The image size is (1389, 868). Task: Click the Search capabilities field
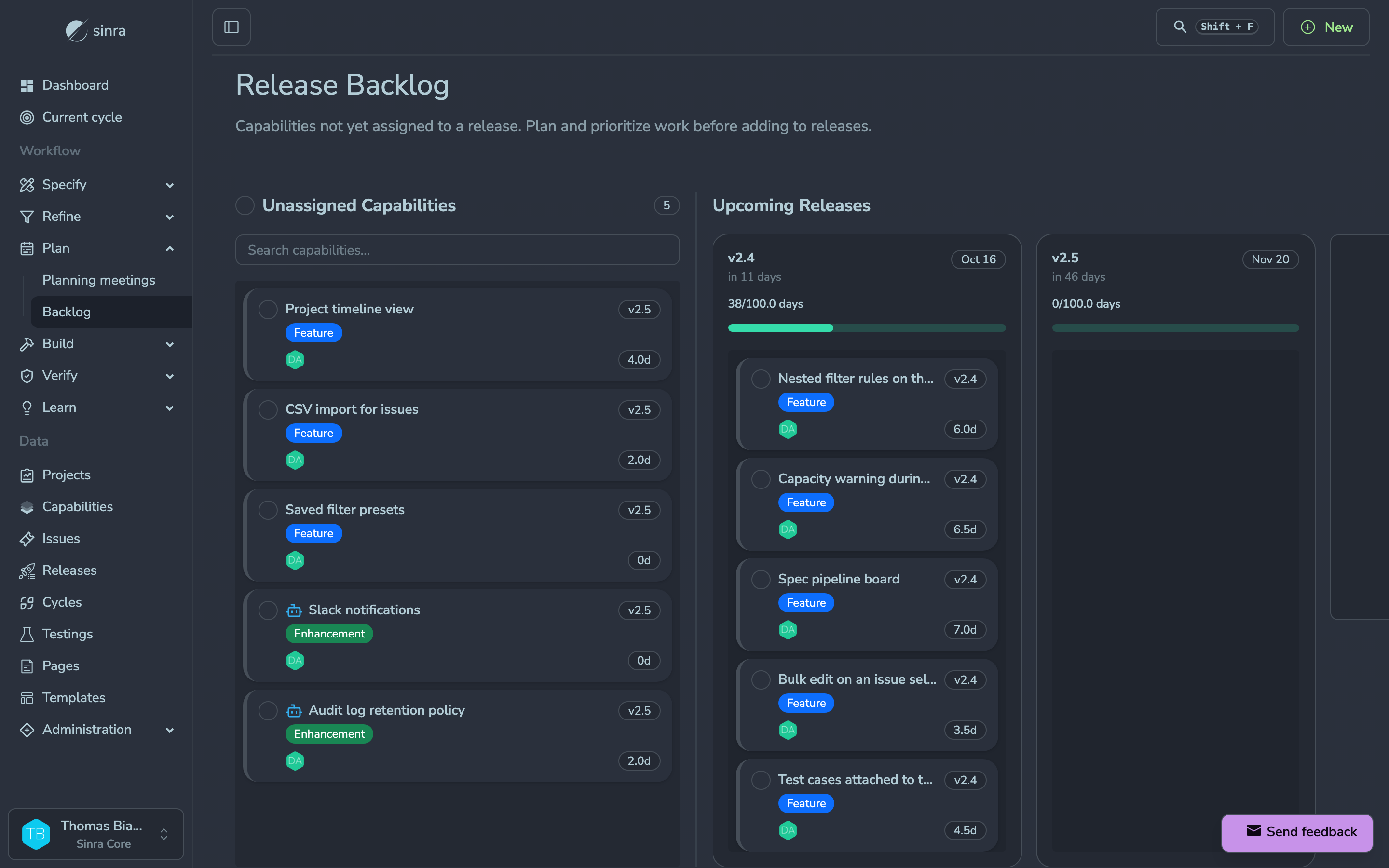(457, 250)
